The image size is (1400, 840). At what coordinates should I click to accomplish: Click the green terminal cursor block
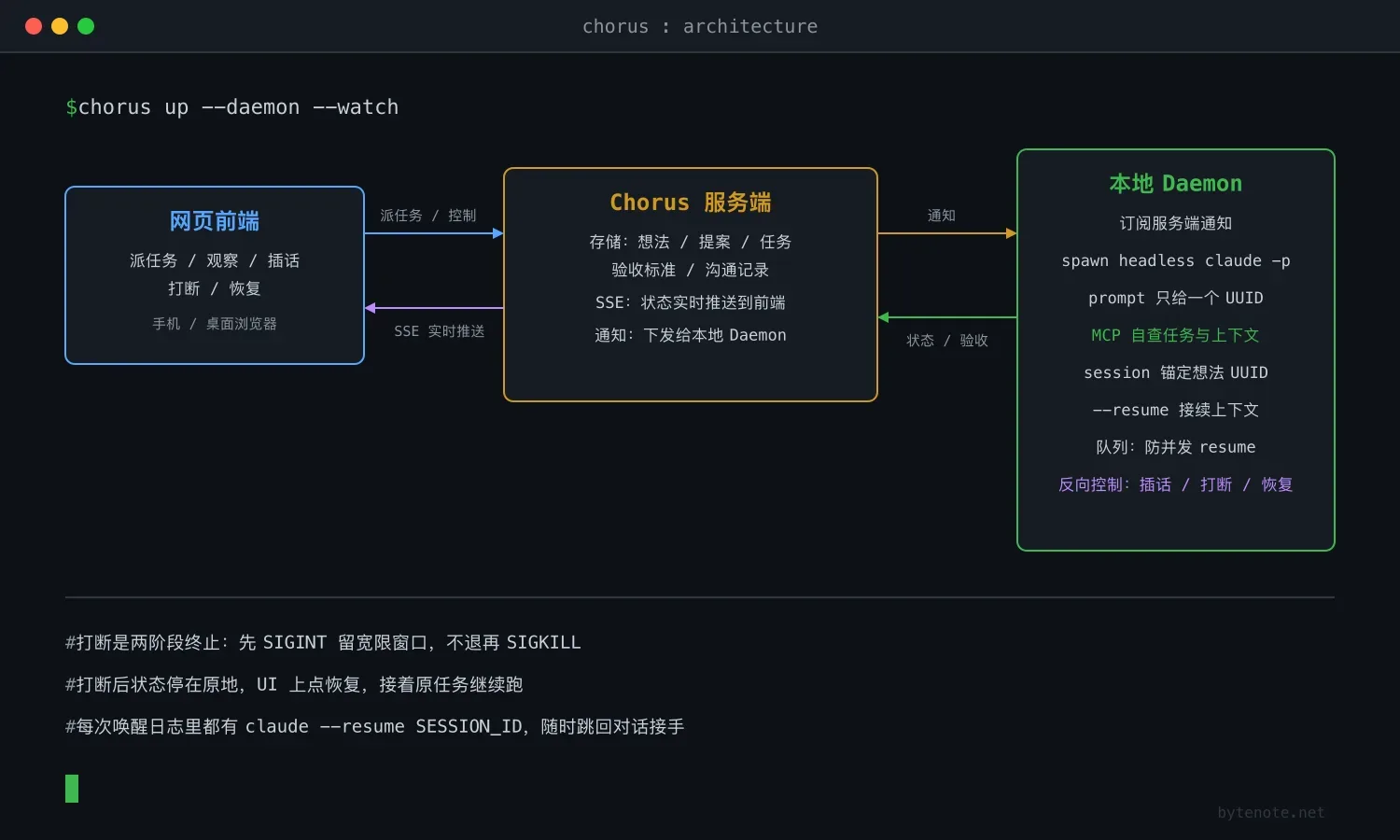72,789
